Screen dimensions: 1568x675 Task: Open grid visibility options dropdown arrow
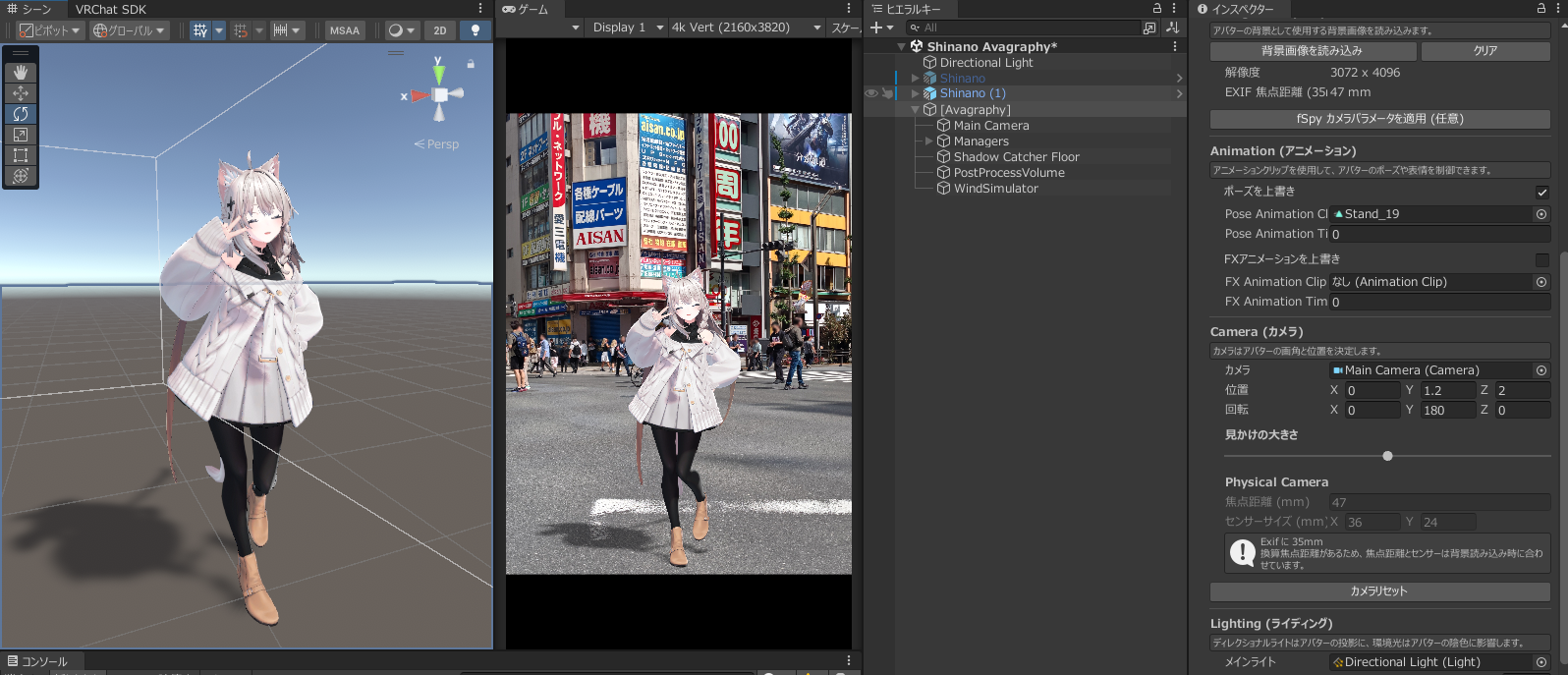[x=219, y=30]
